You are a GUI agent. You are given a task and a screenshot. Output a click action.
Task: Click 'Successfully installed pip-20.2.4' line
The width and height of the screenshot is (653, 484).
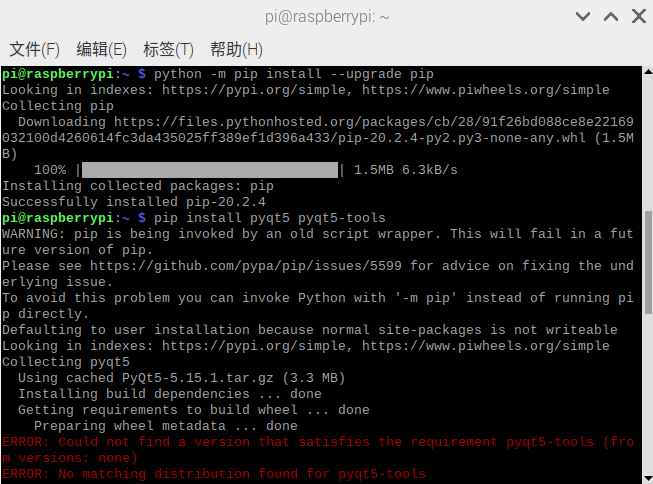(x=120, y=202)
